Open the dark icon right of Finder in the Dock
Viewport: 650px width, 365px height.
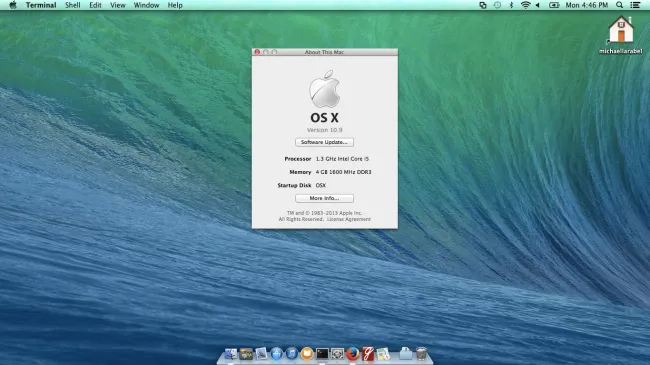point(246,354)
